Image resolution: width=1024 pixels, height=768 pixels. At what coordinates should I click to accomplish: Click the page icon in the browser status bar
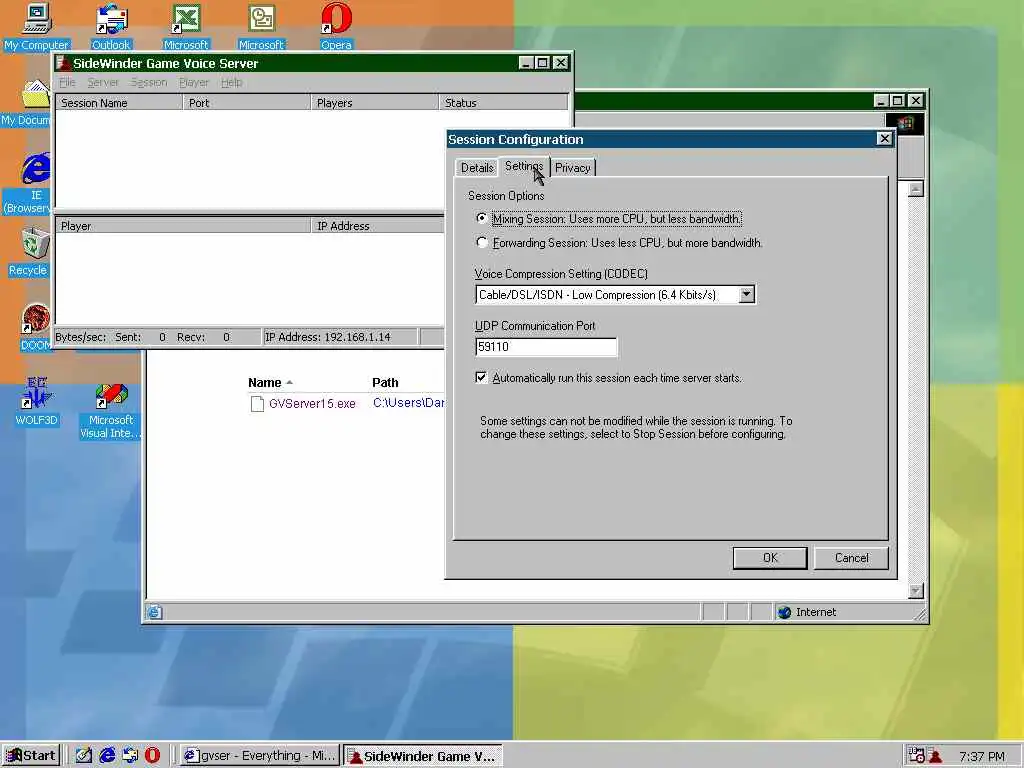click(x=154, y=612)
